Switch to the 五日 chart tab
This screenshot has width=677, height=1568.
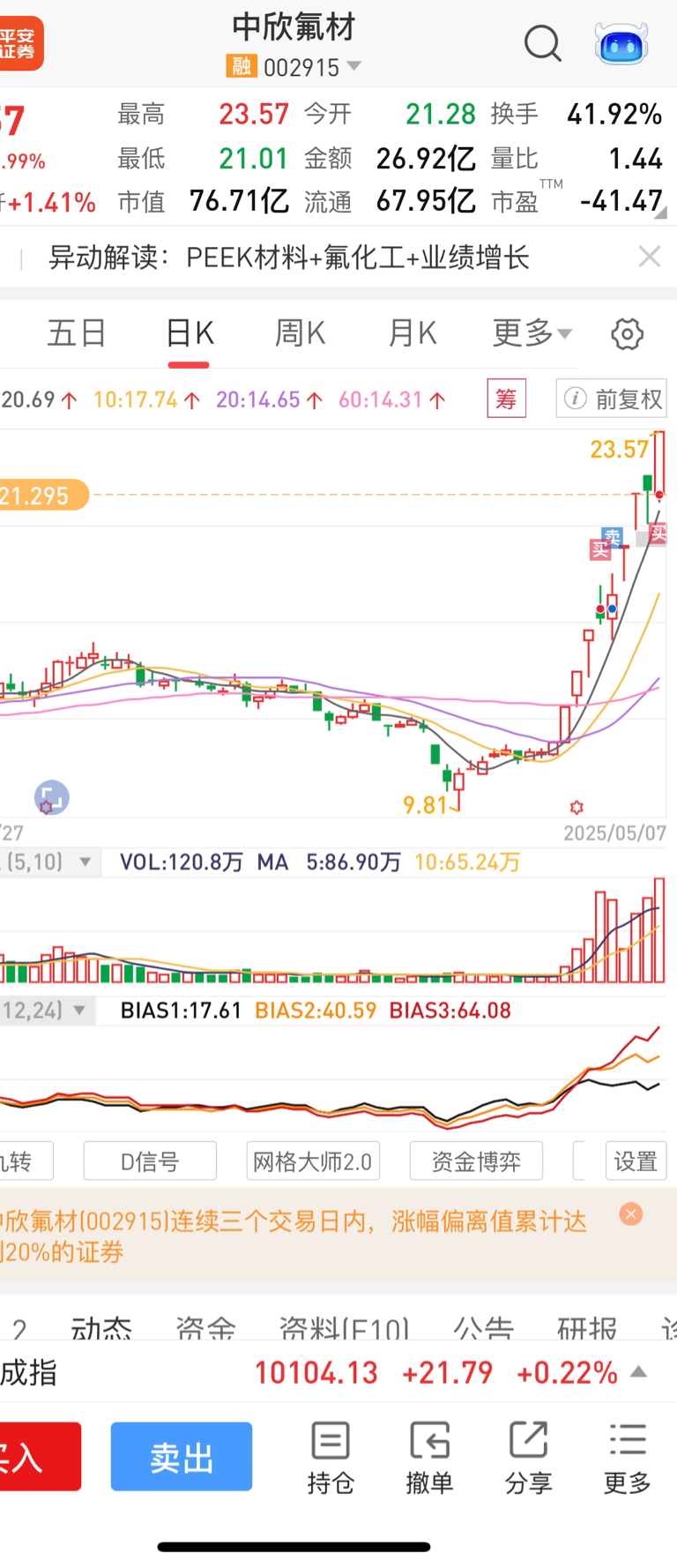pos(77,333)
